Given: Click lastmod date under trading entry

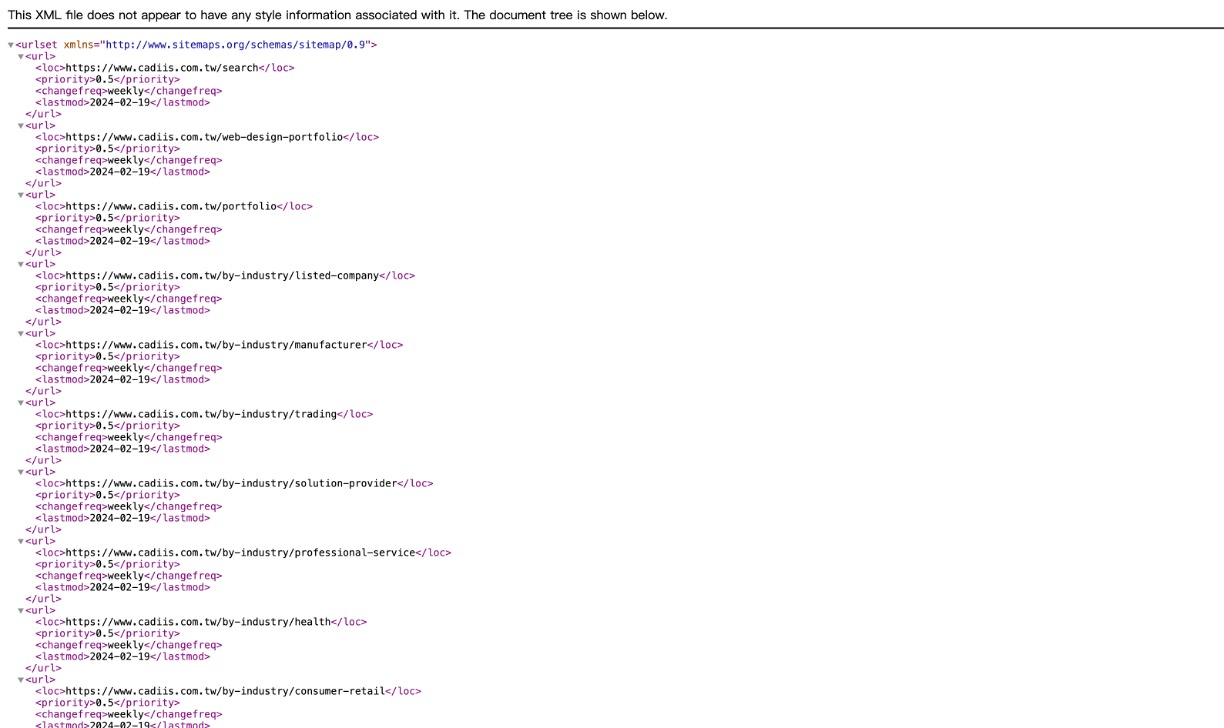Looking at the screenshot, I should (x=120, y=449).
